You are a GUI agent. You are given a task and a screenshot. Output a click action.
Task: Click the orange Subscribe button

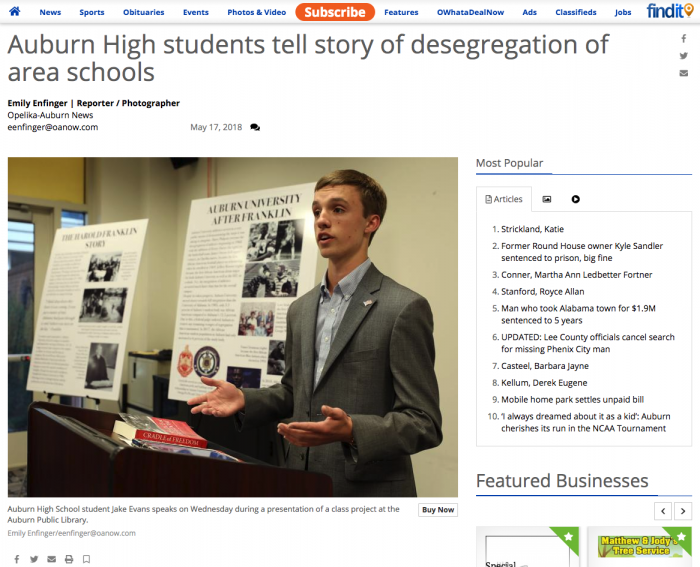[335, 12]
